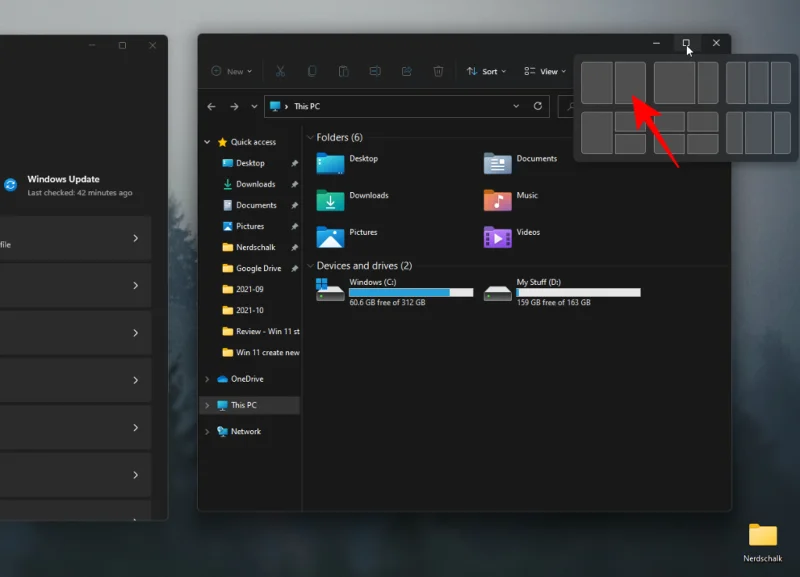The height and width of the screenshot is (577, 800).
Task: Open the New menu
Action: 232,71
